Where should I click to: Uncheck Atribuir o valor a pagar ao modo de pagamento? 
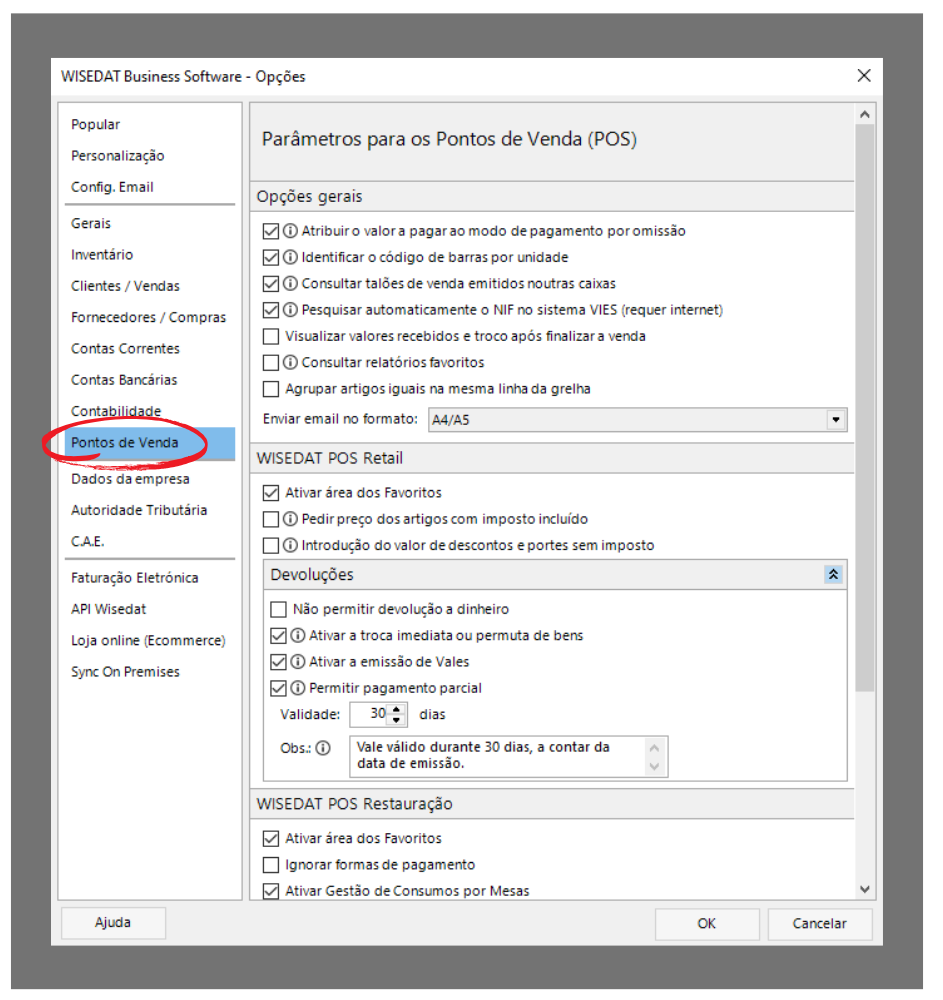[271, 231]
